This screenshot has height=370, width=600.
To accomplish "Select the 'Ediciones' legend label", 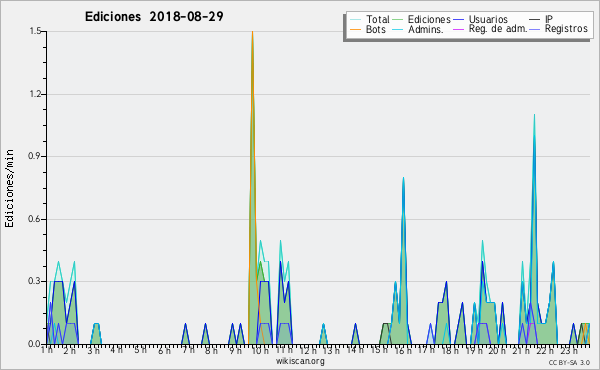I will [429, 19].
